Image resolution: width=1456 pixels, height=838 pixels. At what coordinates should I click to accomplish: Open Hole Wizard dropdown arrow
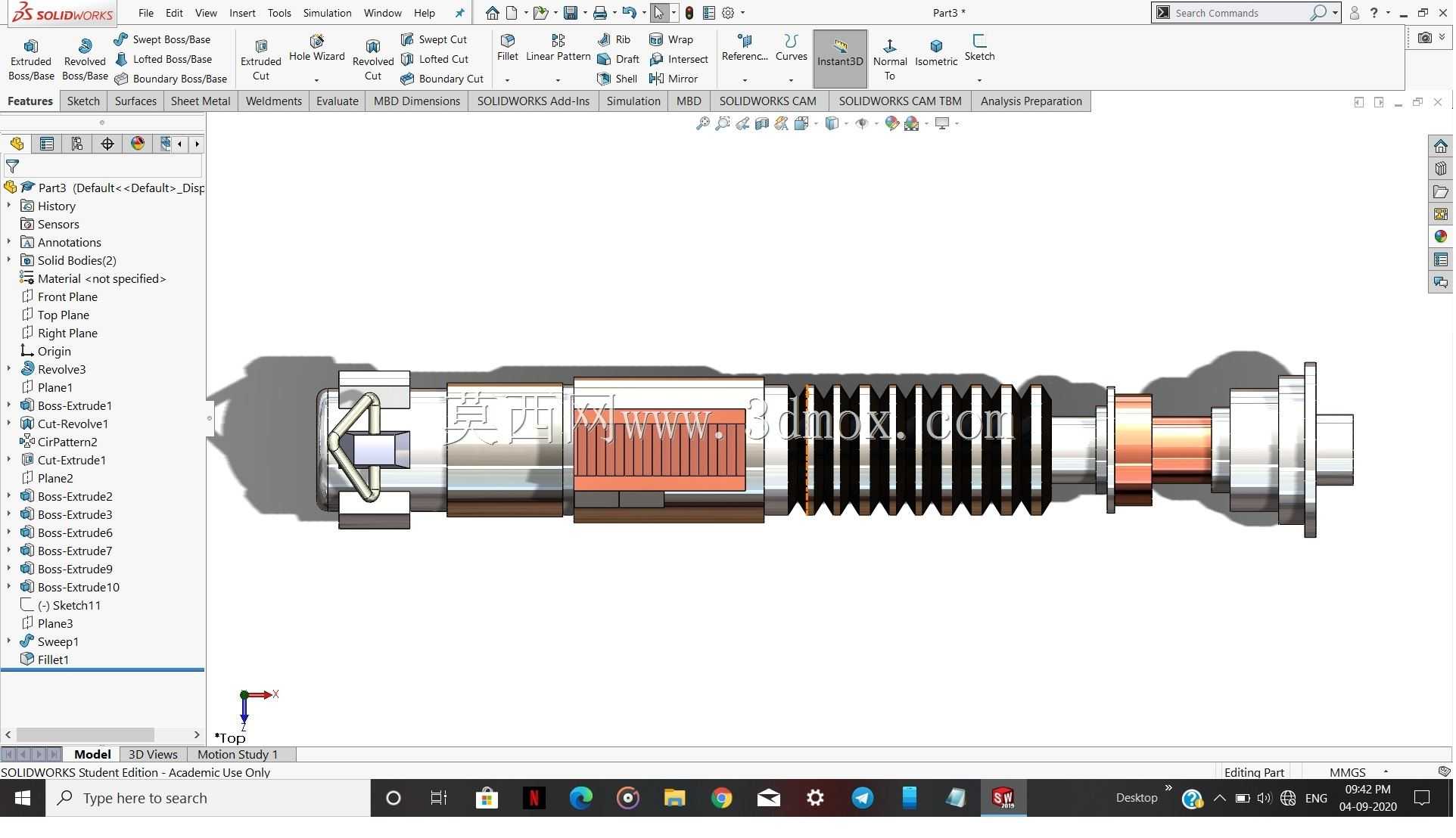pyautogui.click(x=316, y=79)
